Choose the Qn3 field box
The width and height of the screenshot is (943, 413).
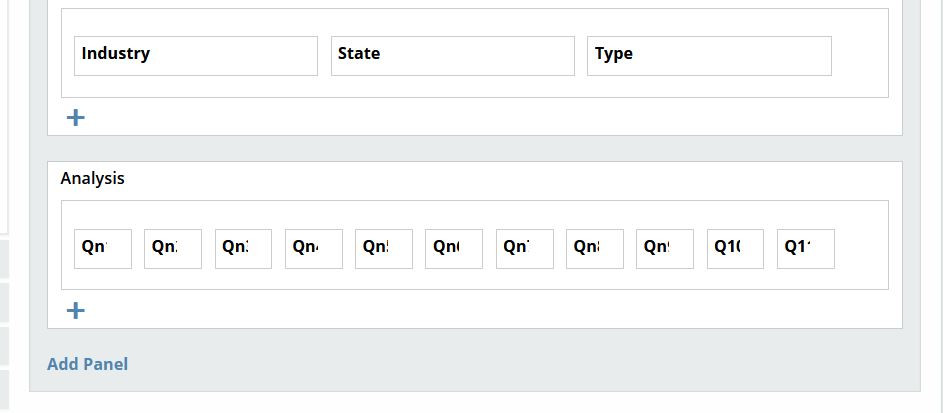(x=243, y=249)
